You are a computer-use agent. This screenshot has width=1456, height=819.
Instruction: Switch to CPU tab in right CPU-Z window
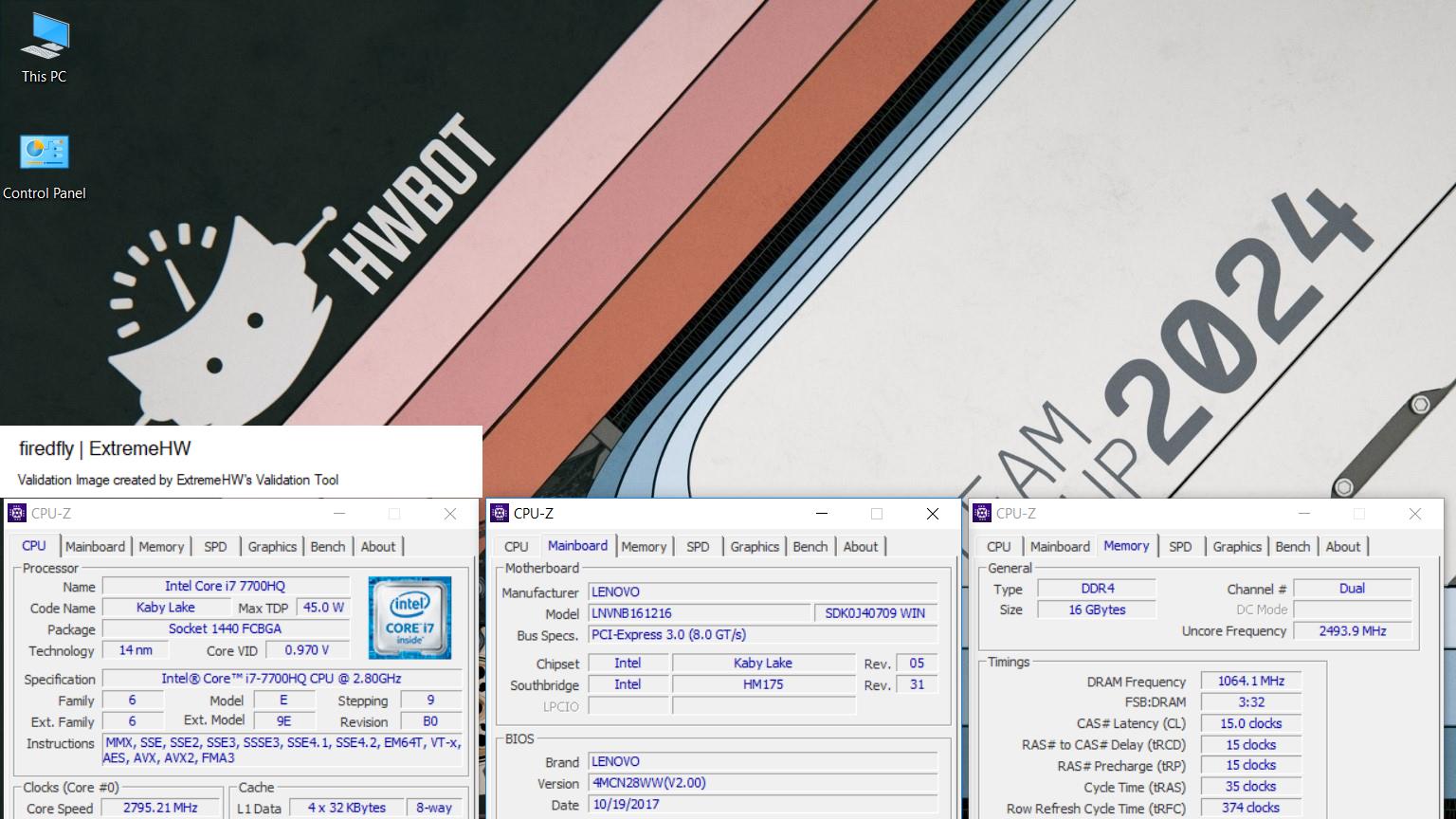(x=999, y=547)
